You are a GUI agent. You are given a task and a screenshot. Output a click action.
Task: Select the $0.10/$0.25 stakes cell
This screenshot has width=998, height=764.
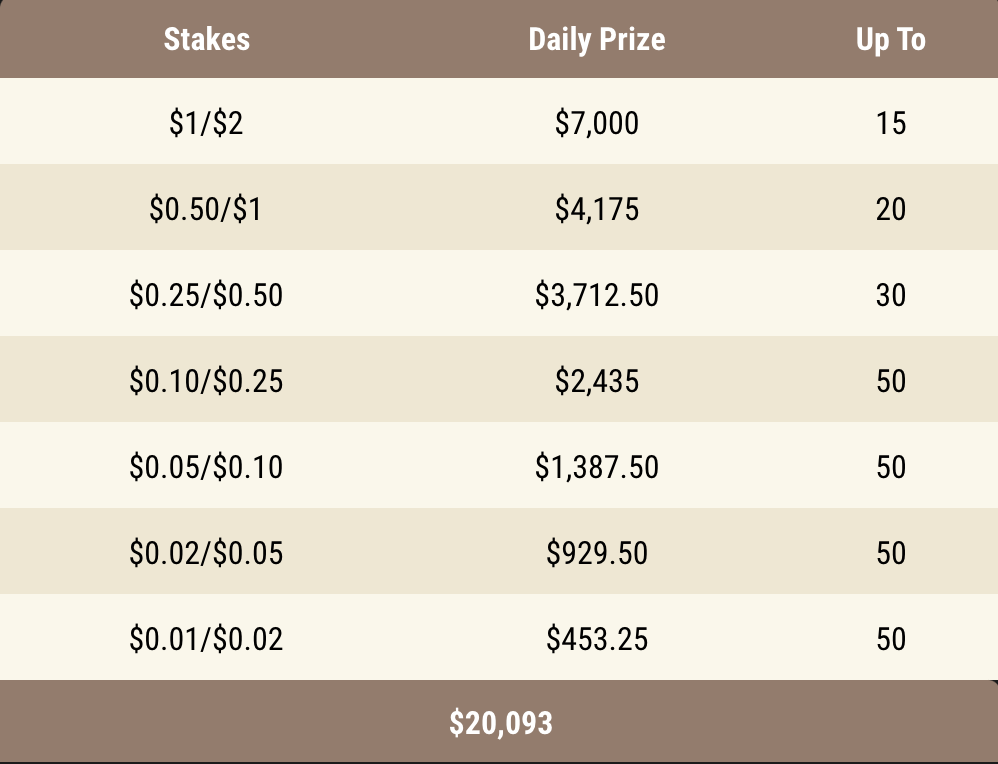point(206,381)
